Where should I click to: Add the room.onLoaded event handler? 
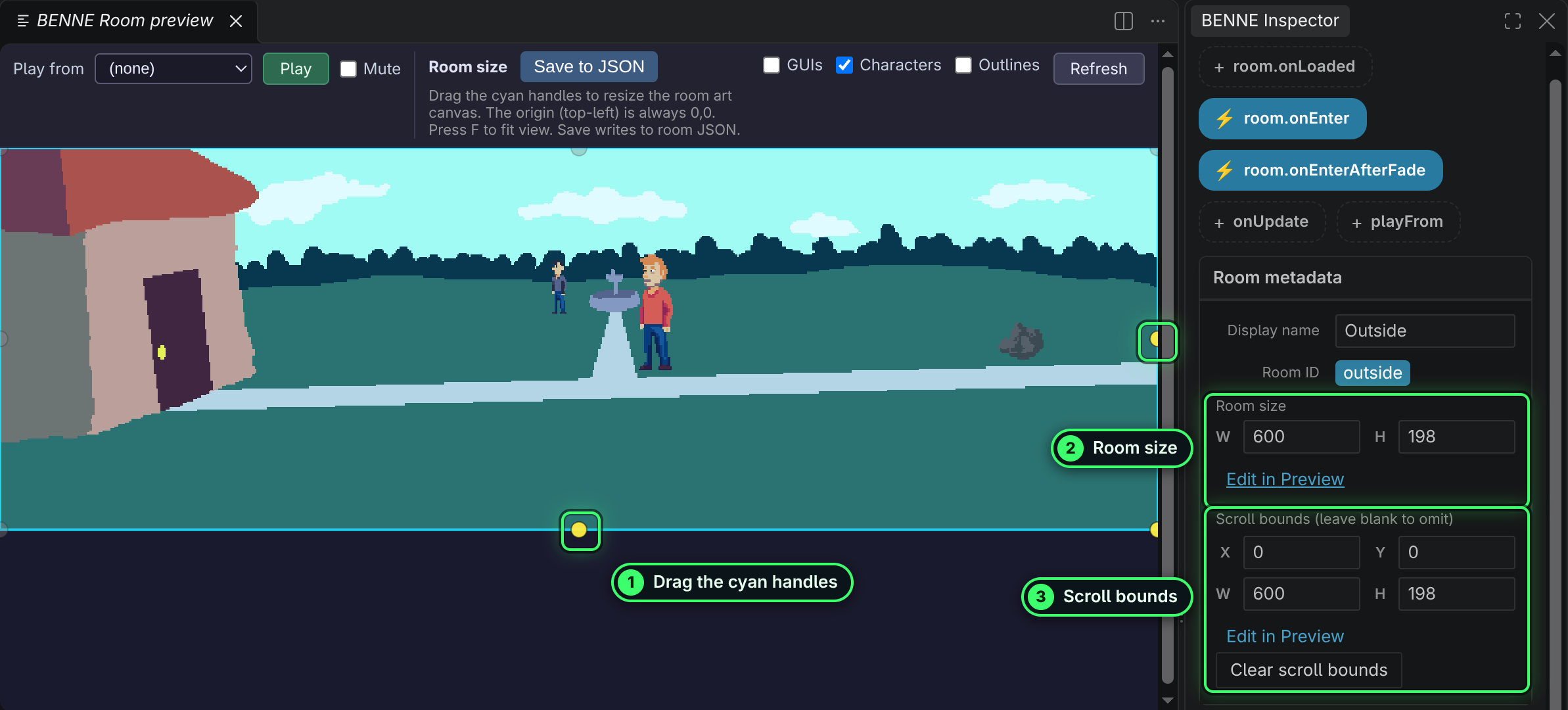tap(1285, 66)
